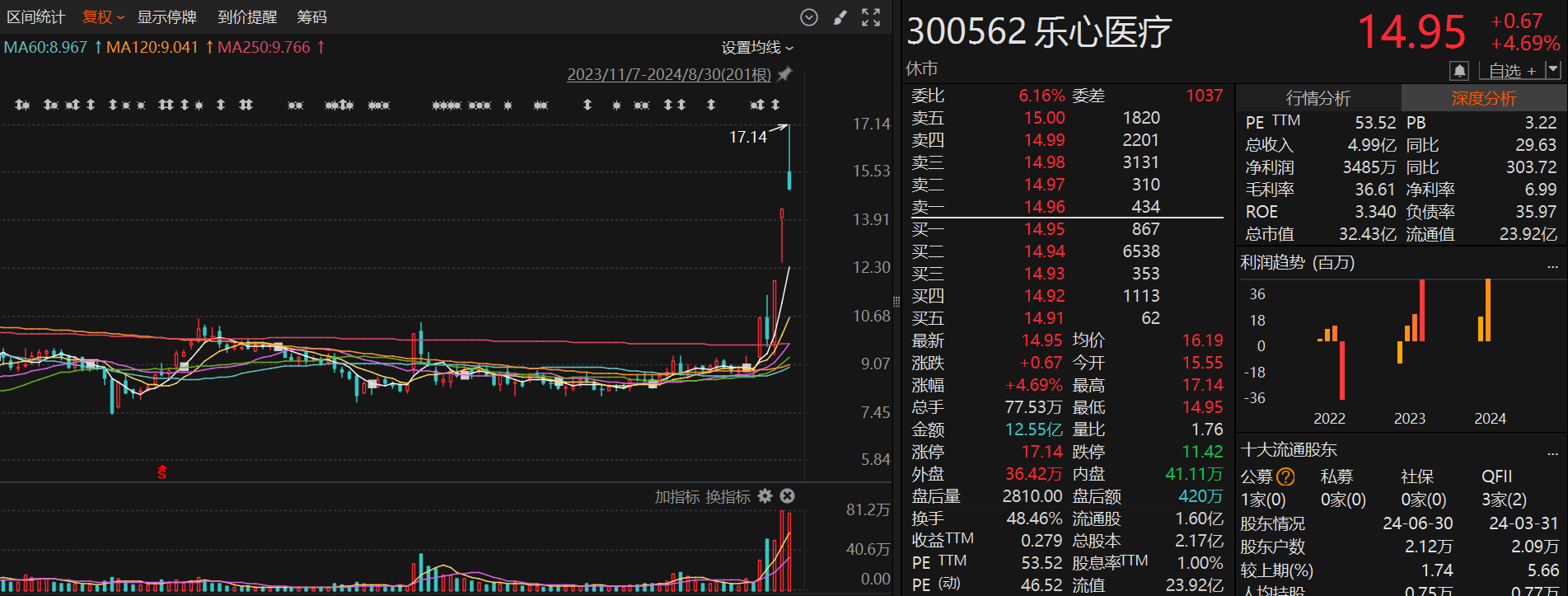Click the 换手 value 48.46%
1568x596 pixels.
1034,519
